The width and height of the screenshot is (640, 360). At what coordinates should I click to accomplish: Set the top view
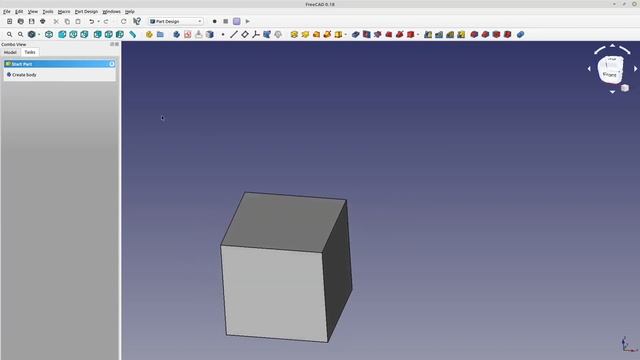pyautogui.click(x=73, y=35)
